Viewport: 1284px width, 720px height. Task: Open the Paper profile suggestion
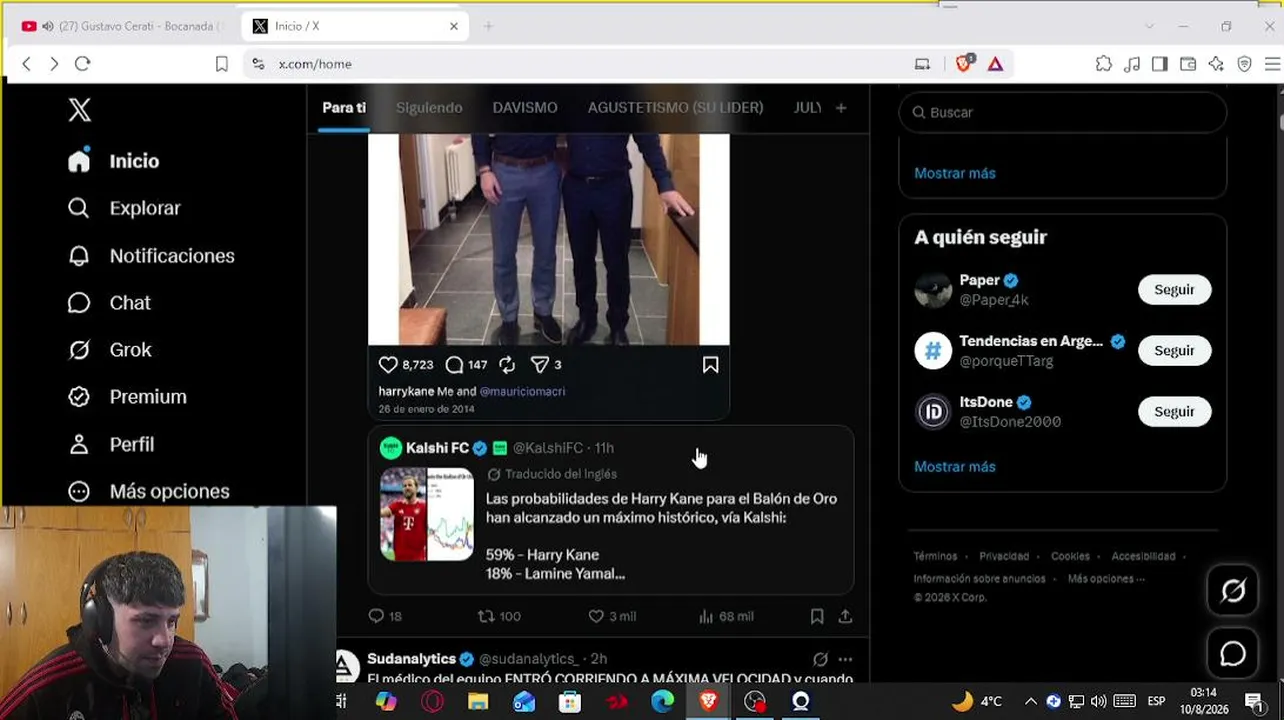(979, 280)
